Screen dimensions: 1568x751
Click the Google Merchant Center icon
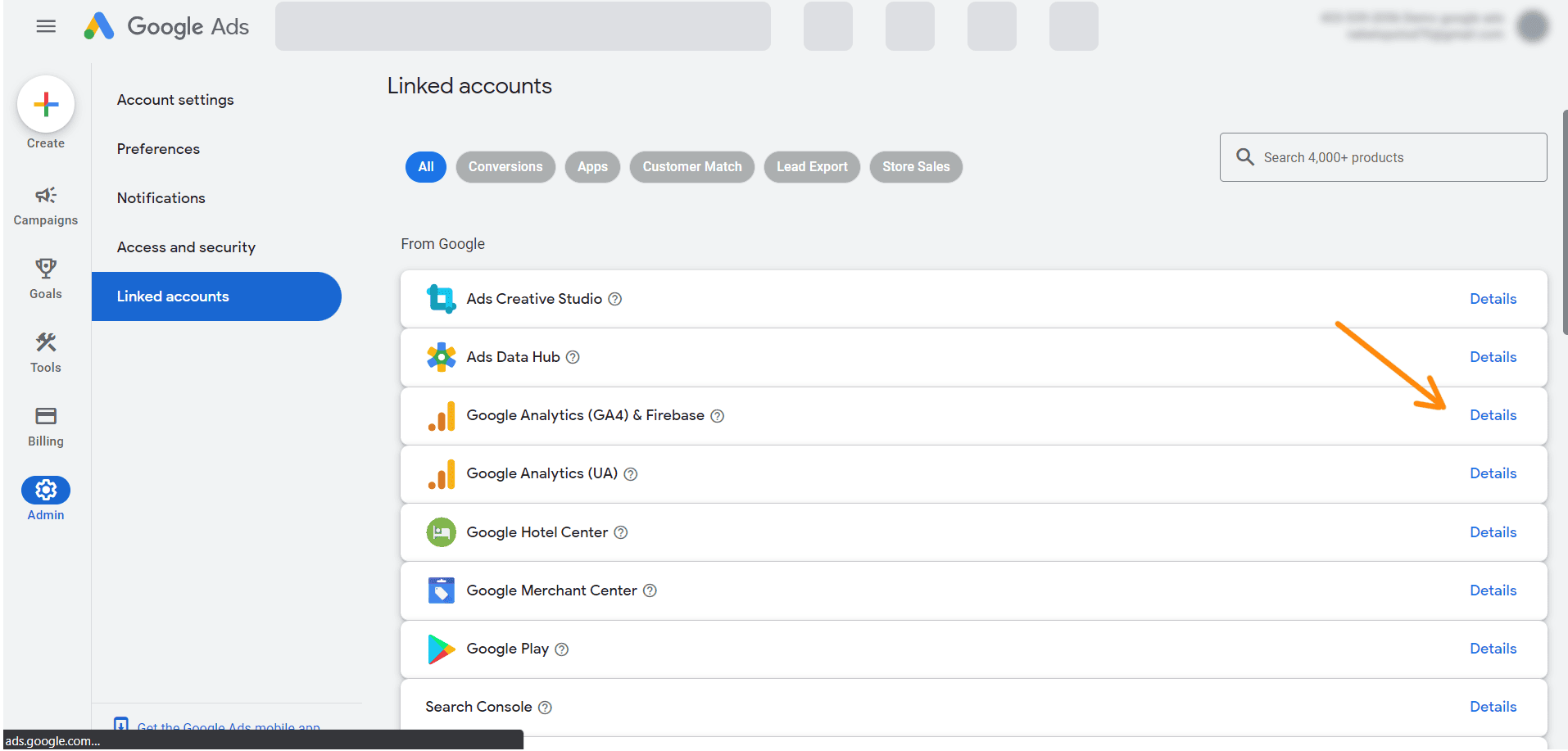(x=441, y=590)
